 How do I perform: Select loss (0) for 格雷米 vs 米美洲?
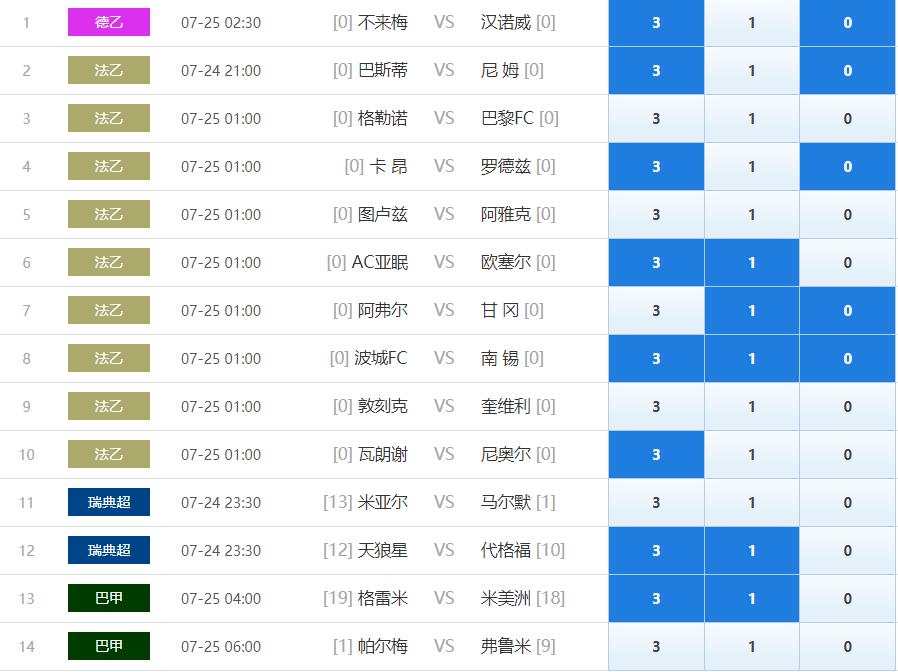pos(847,599)
